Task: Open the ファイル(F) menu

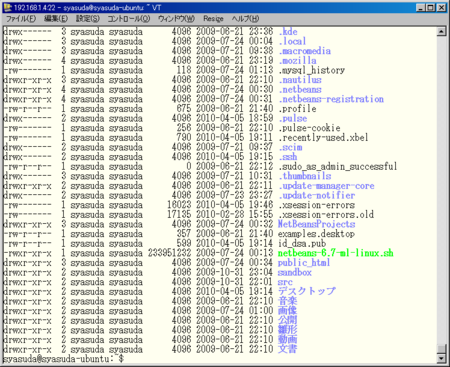Action: [21, 18]
